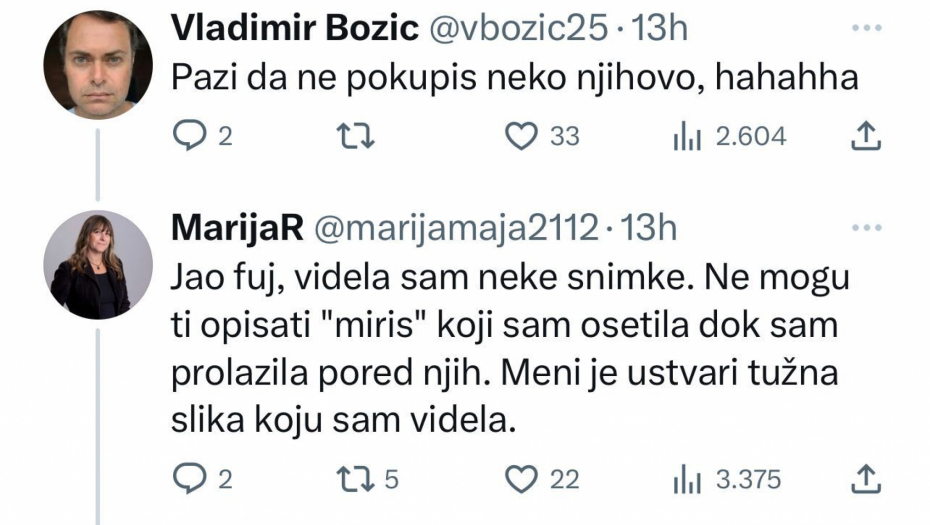Screen dimensions: 930x525
Task: Open MarijaR display name link
Action: (238, 229)
